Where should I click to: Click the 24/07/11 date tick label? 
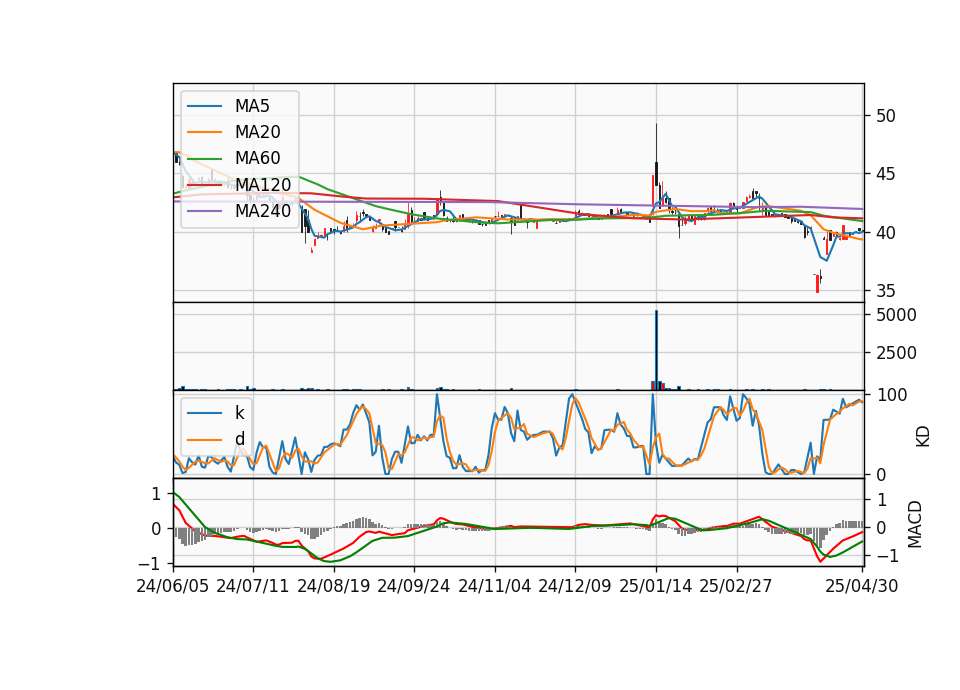pos(253,587)
